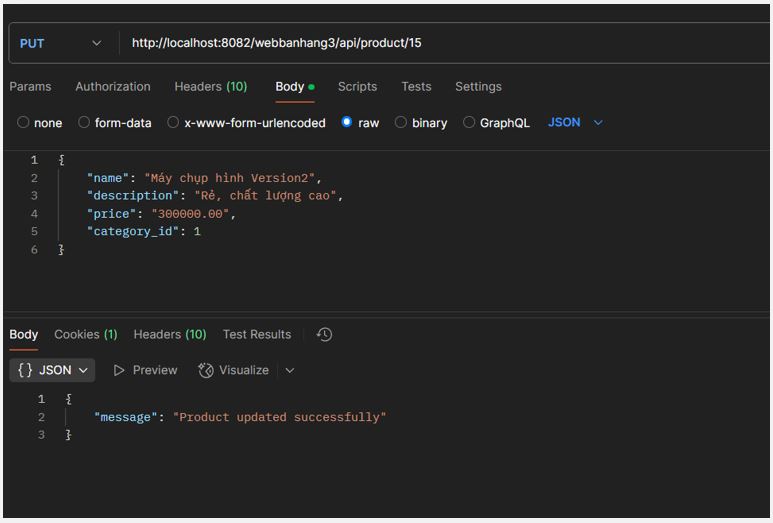Expand the chevron next to Visualize
Viewport: 773px width, 523px height.
tap(290, 370)
